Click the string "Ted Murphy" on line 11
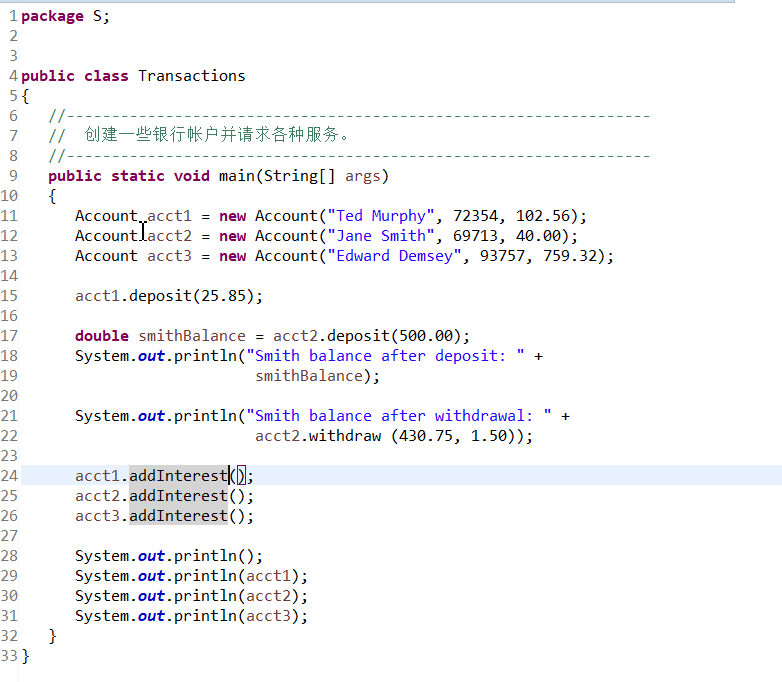Image resolution: width=782 pixels, height=682 pixels. point(381,216)
